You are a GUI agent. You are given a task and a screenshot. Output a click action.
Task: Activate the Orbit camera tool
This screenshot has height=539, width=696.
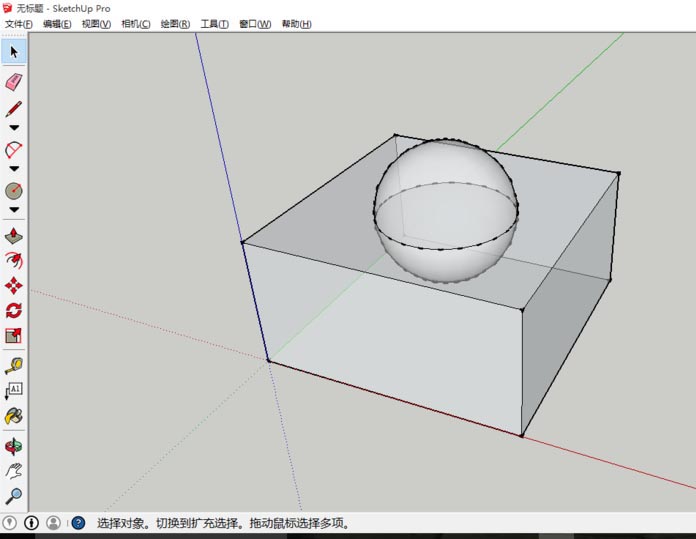coord(14,446)
